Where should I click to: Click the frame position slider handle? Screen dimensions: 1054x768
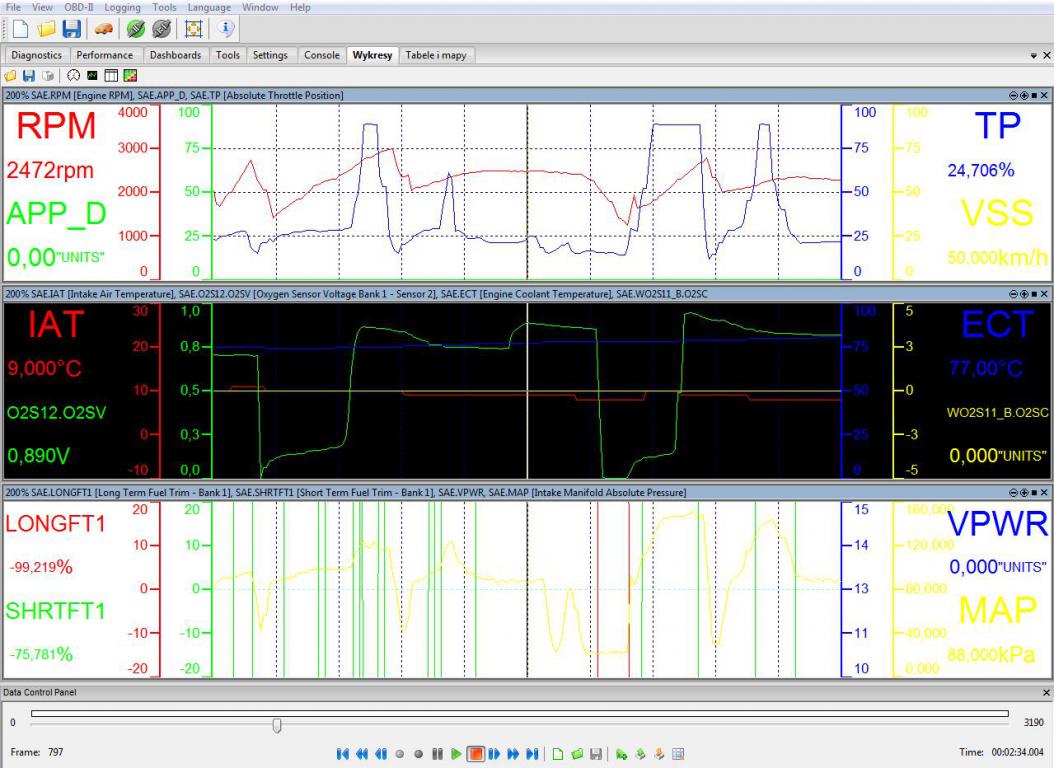[277, 724]
